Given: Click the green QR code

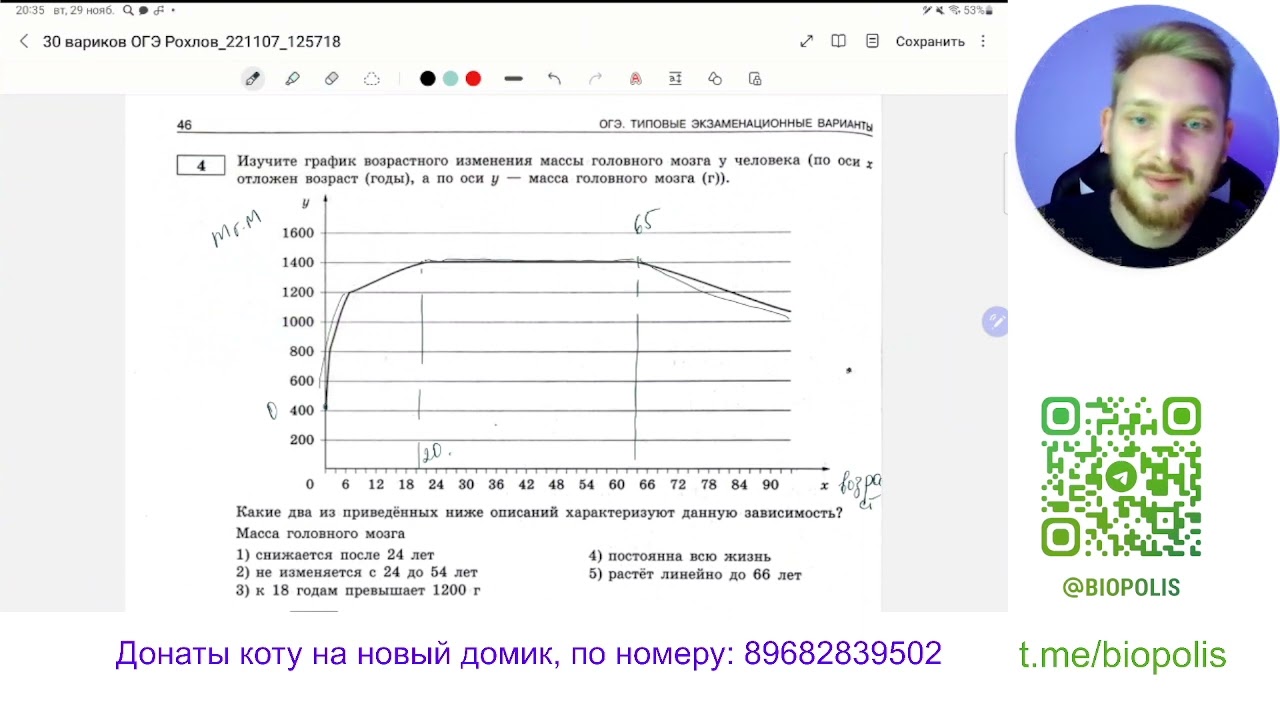Looking at the screenshot, I should coord(1121,477).
